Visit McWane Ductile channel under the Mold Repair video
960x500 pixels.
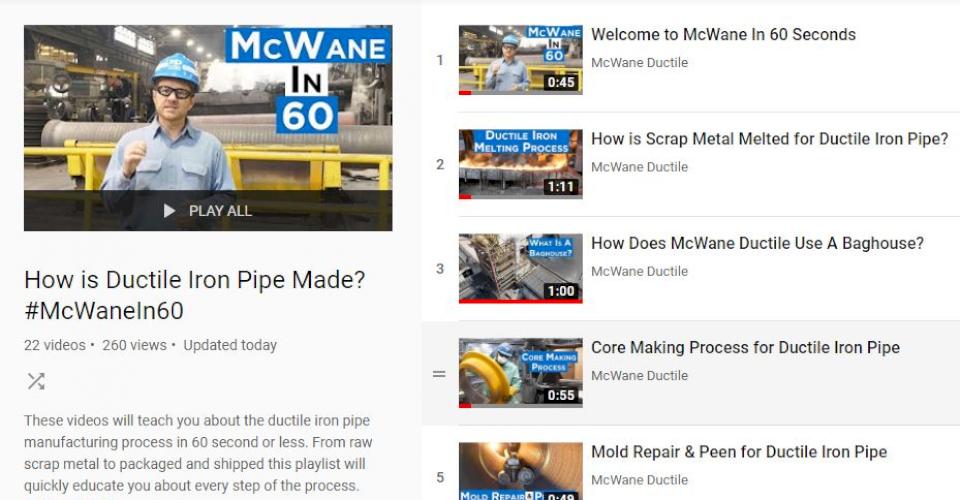[639, 480]
